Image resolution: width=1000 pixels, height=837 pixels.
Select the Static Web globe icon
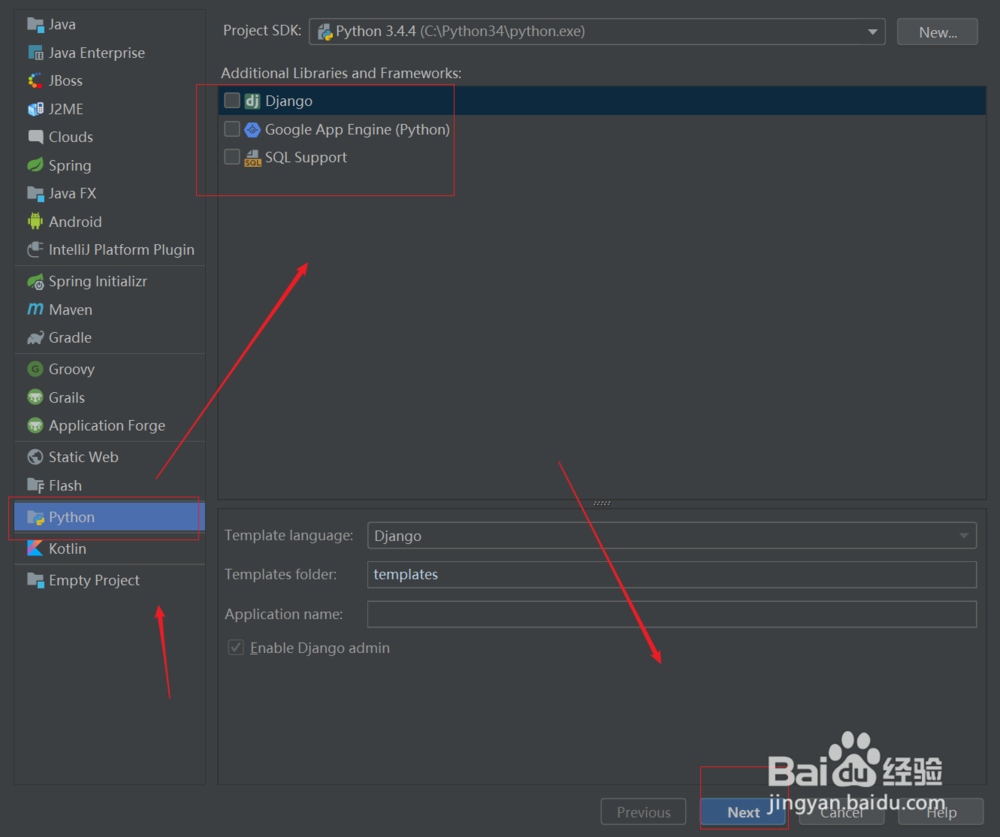[35, 457]
